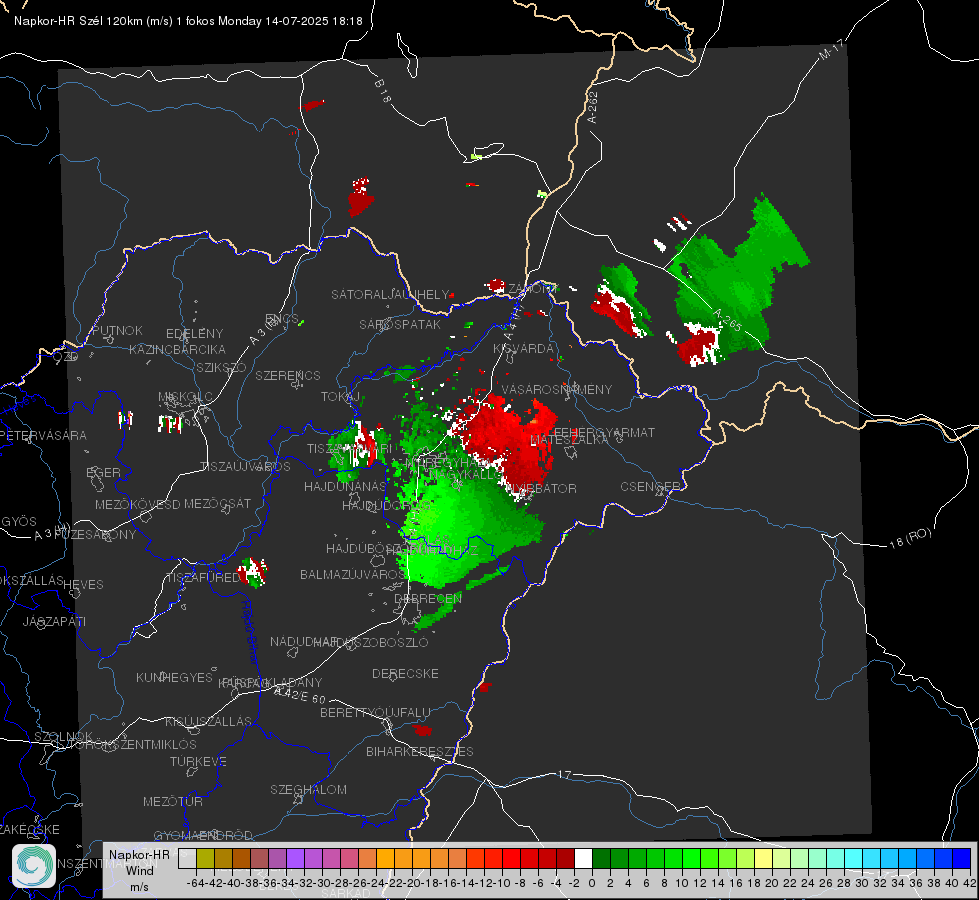Click the TOKAJ town label
Viewport: 979px width, 900px height.
[340, 397]
